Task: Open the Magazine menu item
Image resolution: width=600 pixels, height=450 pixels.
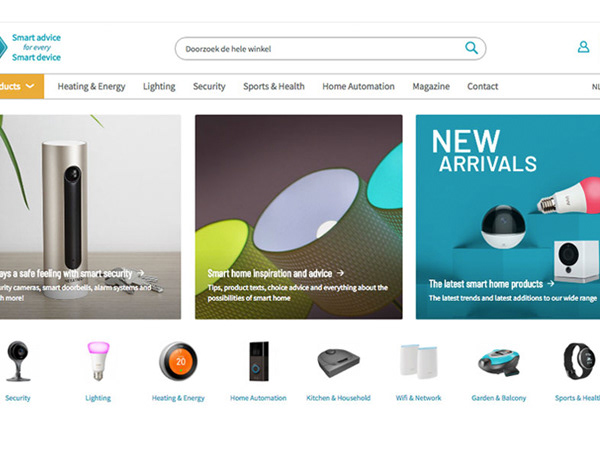Action: point(431,86)
